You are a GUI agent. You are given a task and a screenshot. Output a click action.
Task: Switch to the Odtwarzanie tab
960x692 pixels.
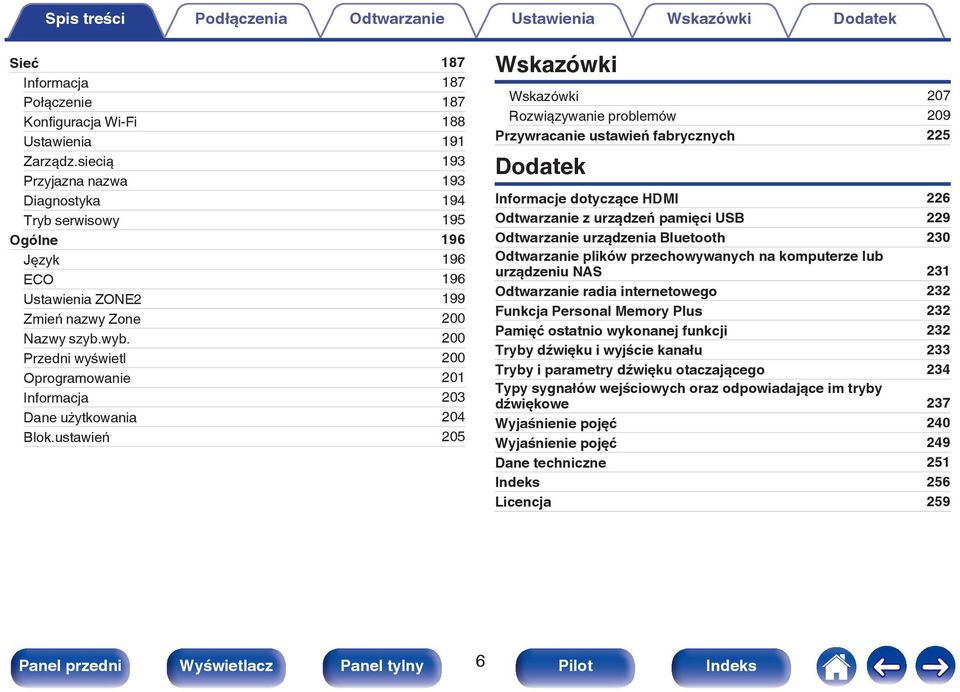(x=397, y=20)
